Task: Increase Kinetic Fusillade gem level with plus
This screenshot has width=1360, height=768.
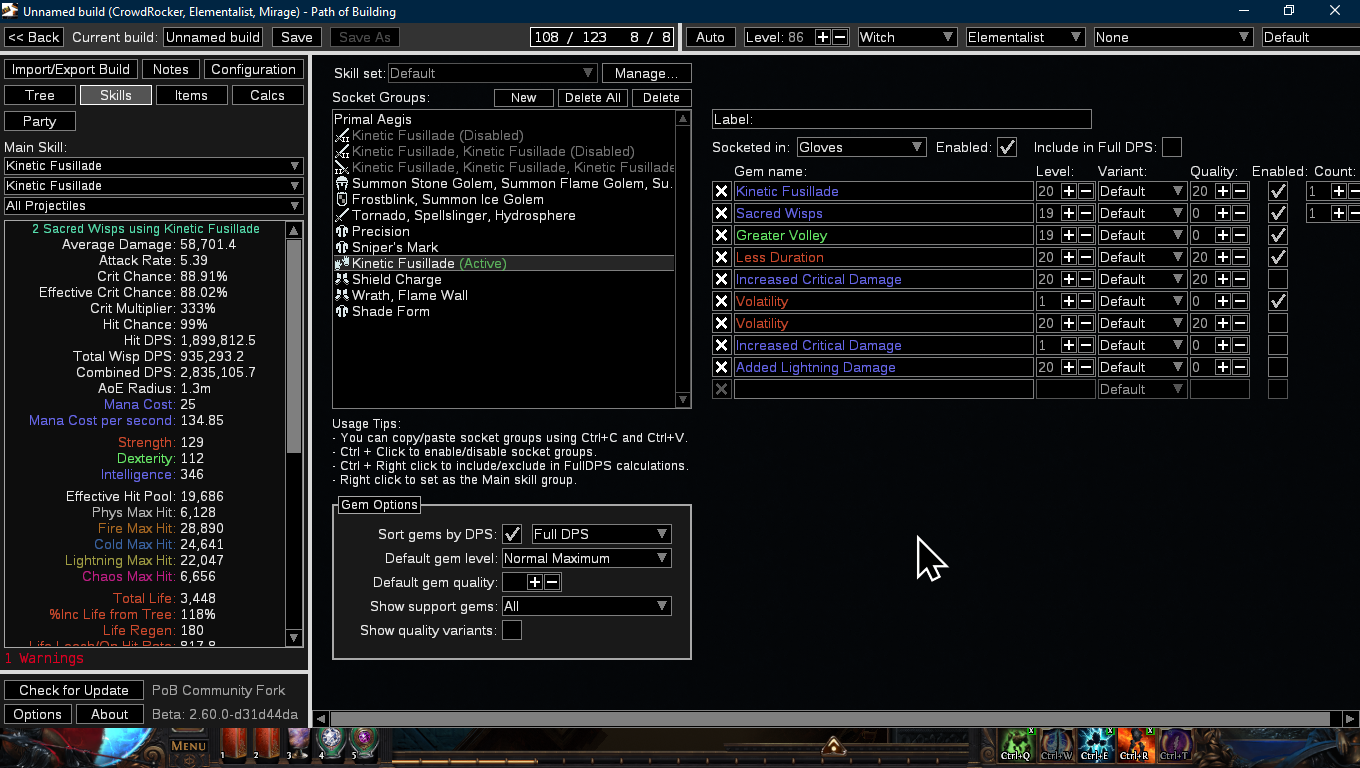Action: click(x=1069, y=191)
